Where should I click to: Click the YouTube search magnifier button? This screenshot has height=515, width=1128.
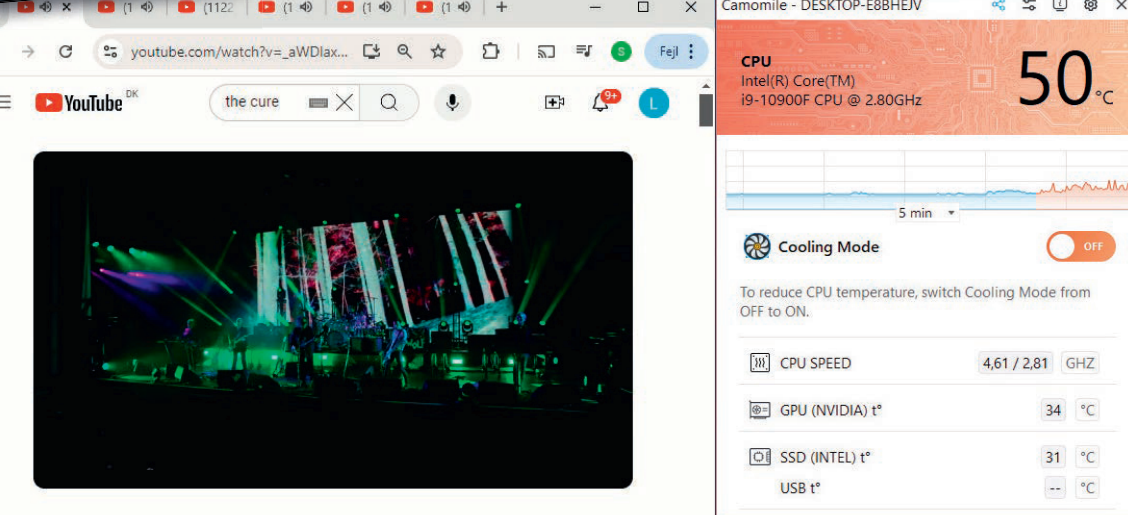coord(389,102)
